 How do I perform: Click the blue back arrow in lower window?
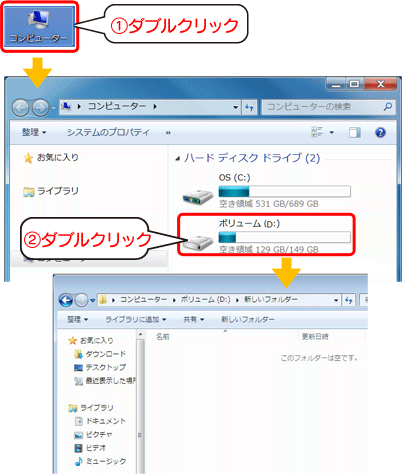coord(66,300)
